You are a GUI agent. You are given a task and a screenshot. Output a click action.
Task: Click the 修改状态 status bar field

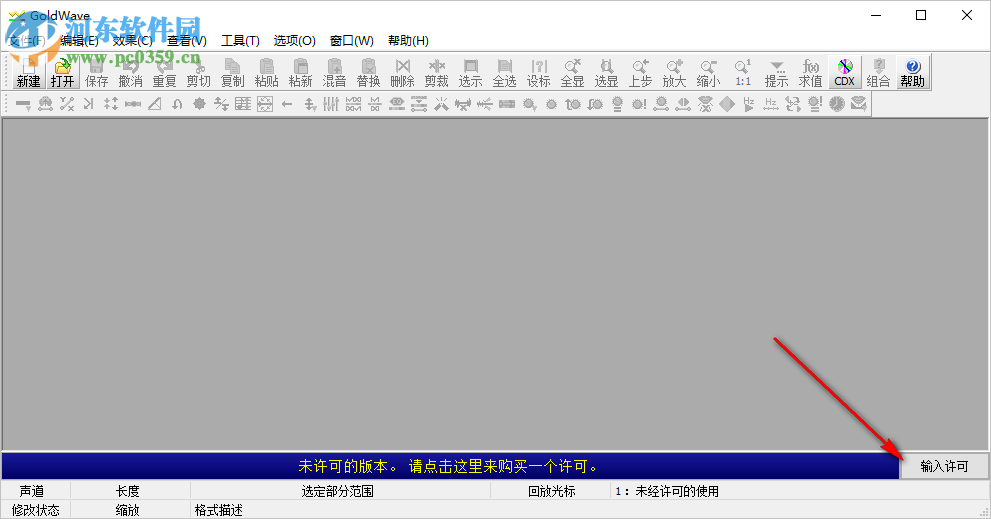pyautogui.click(x=35, y=510)
